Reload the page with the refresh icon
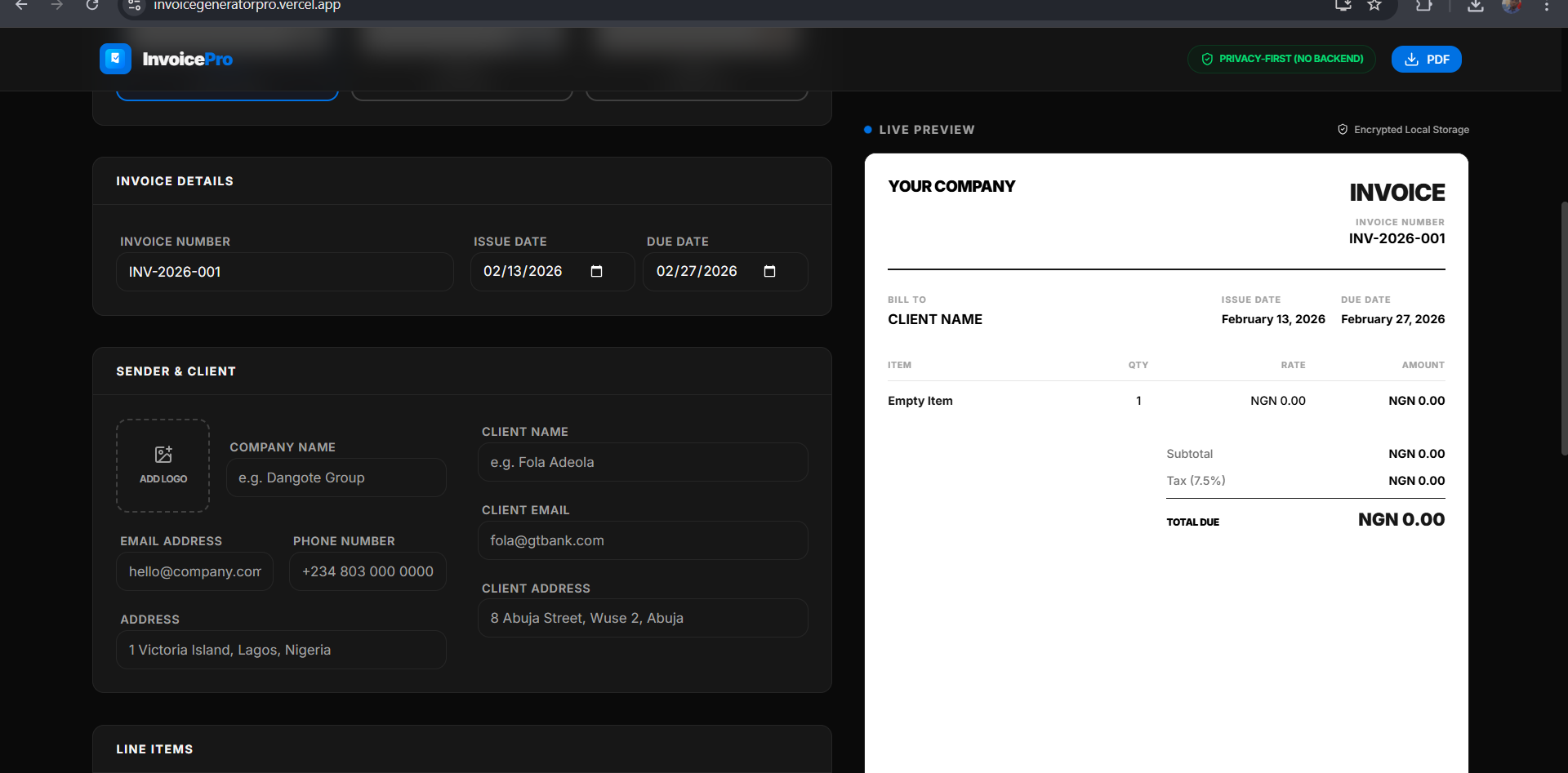The height and width of the screenshot is (773, 1568). 92,6
